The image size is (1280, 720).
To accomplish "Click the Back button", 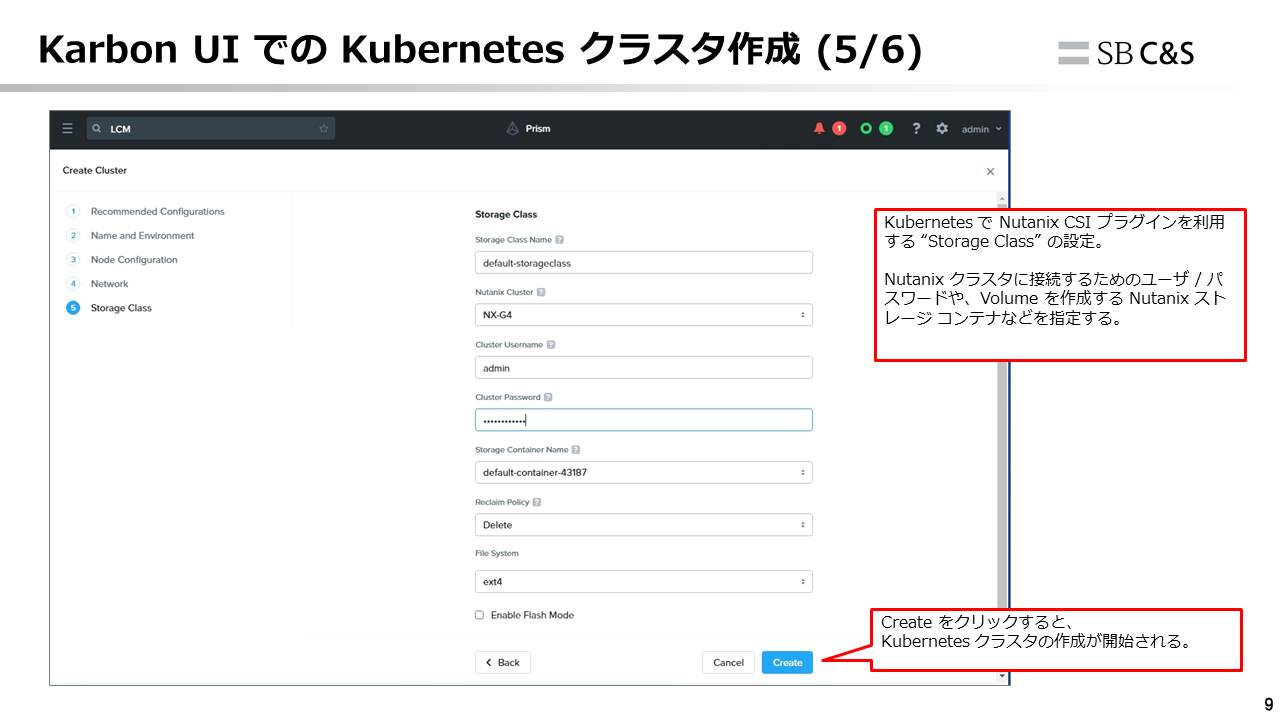I will (x=503, y=662).
